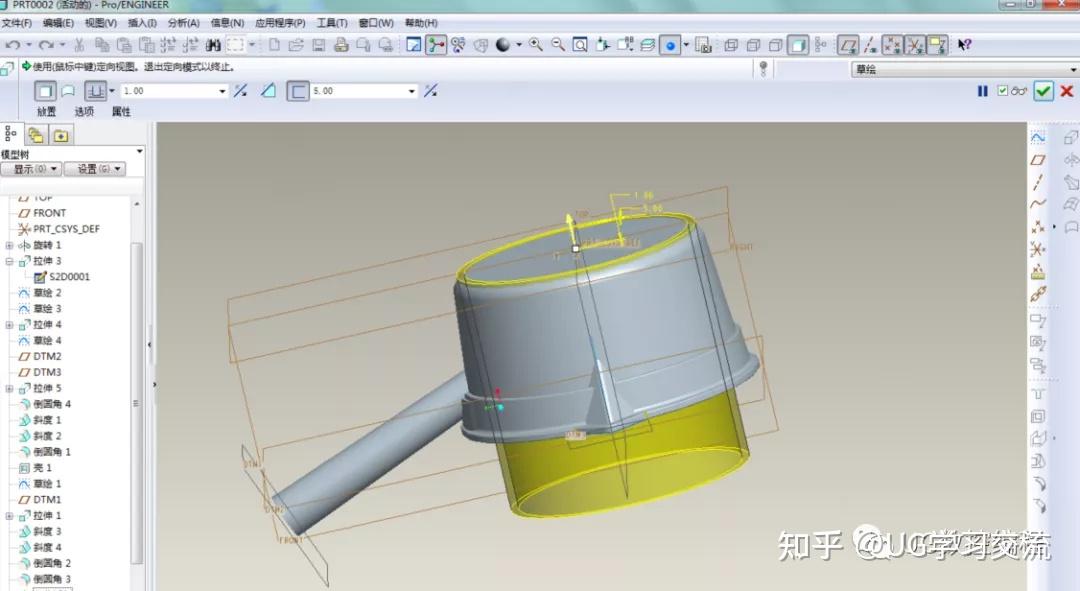Open the 属性 properties panel

(121, 112)
